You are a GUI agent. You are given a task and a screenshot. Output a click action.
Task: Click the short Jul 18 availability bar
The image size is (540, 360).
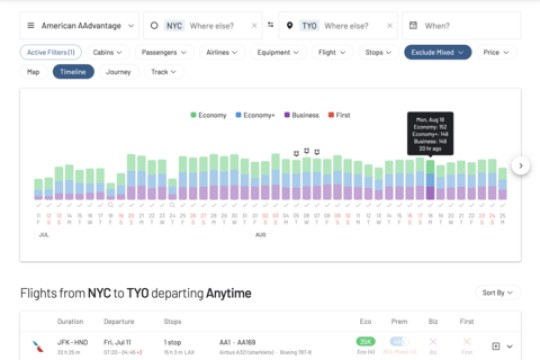coord(111,191)
